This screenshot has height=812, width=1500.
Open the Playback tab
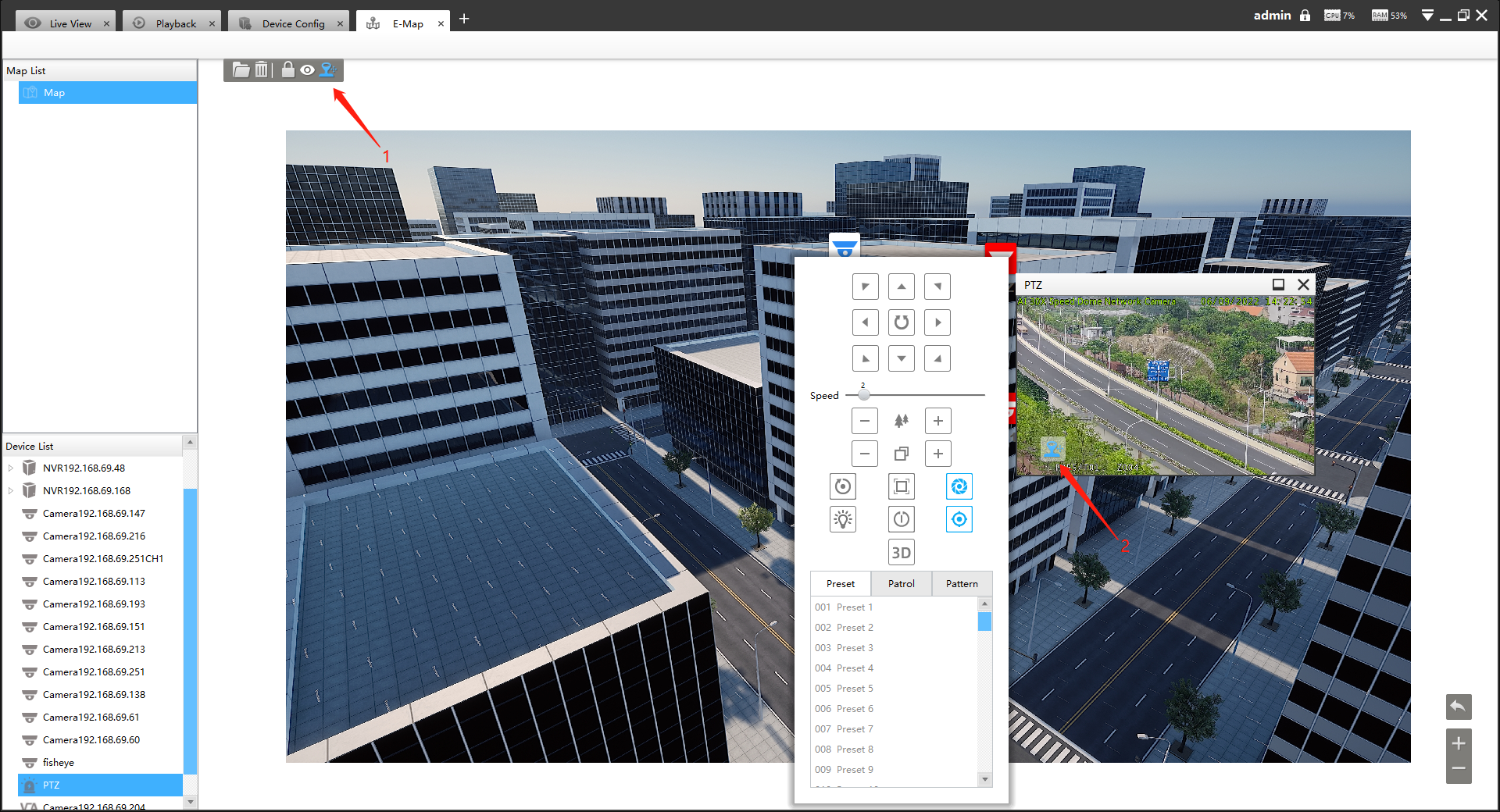[175, 23]
